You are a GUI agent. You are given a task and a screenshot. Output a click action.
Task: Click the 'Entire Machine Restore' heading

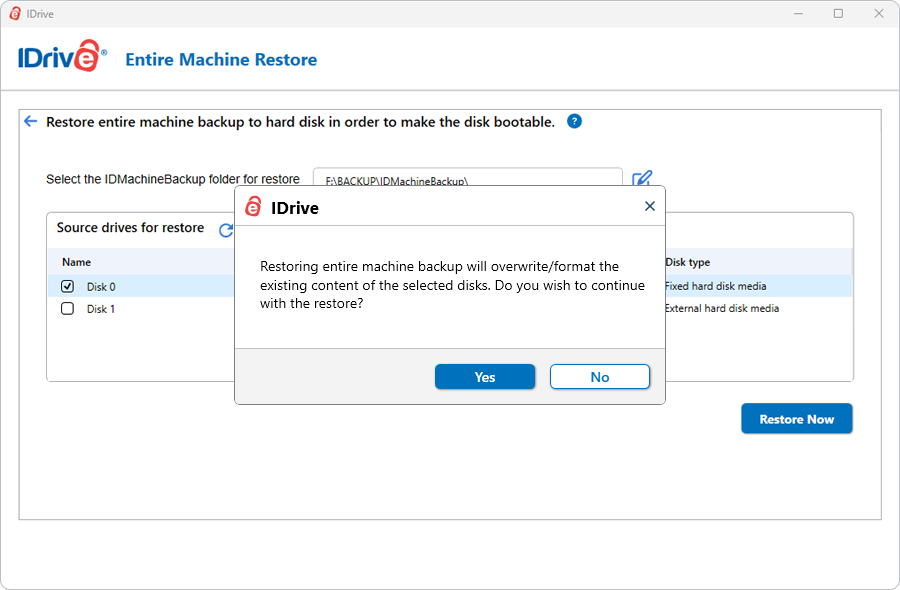pyautogui.click(x=221, y=60)
